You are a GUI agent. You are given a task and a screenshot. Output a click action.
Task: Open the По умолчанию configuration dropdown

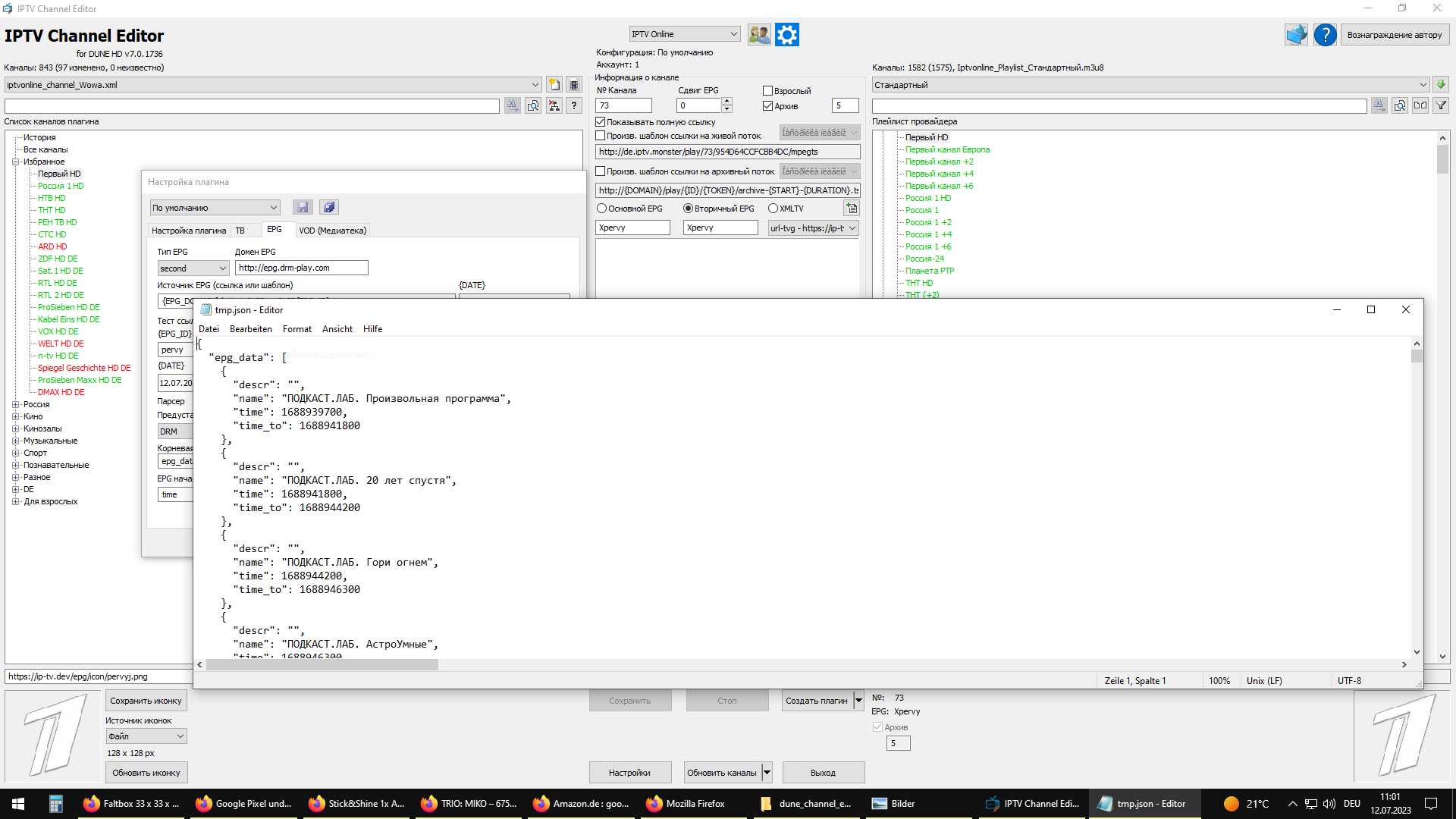(x=215, y=208)
